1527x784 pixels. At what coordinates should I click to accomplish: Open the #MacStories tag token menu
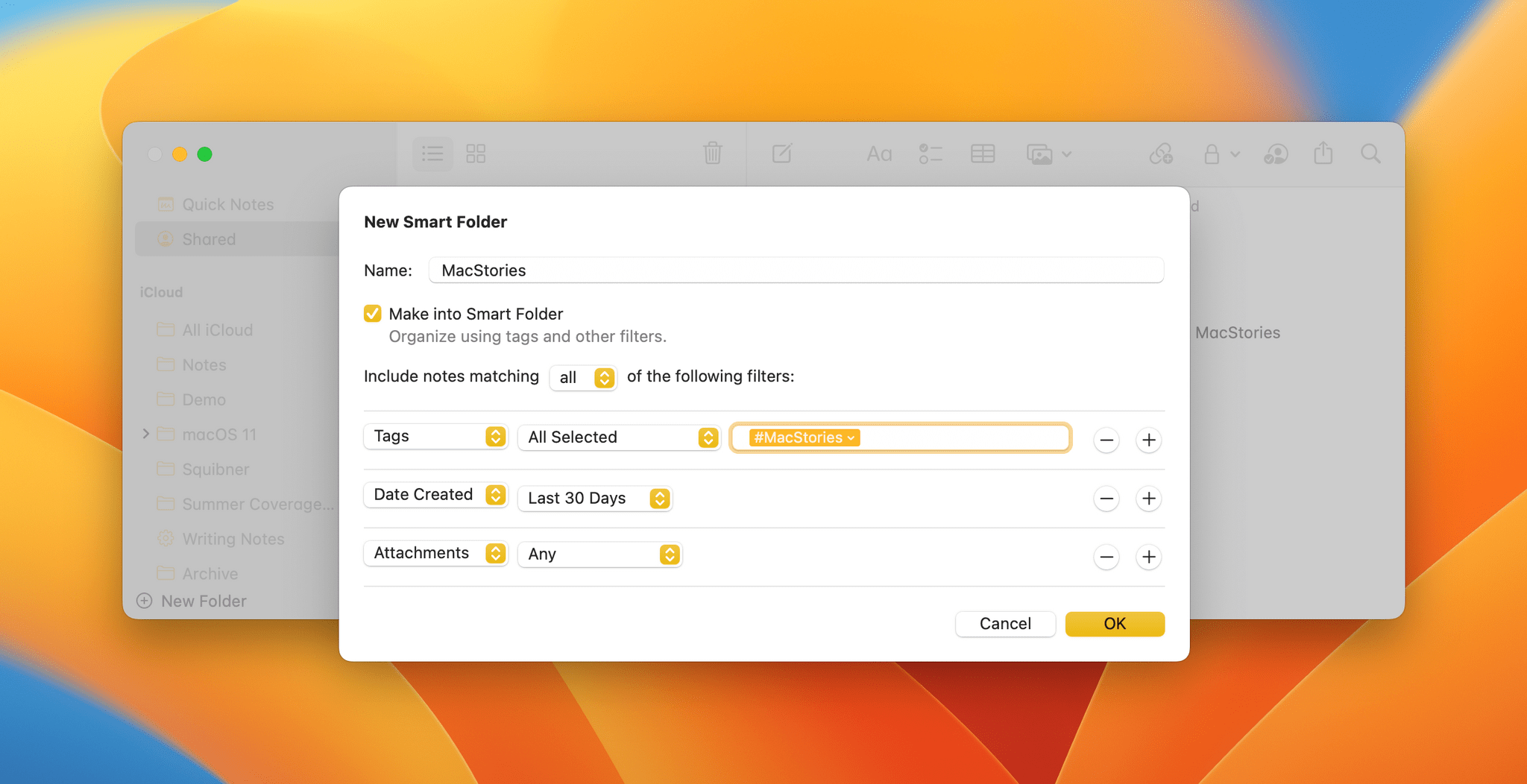[x=805, y=437]
